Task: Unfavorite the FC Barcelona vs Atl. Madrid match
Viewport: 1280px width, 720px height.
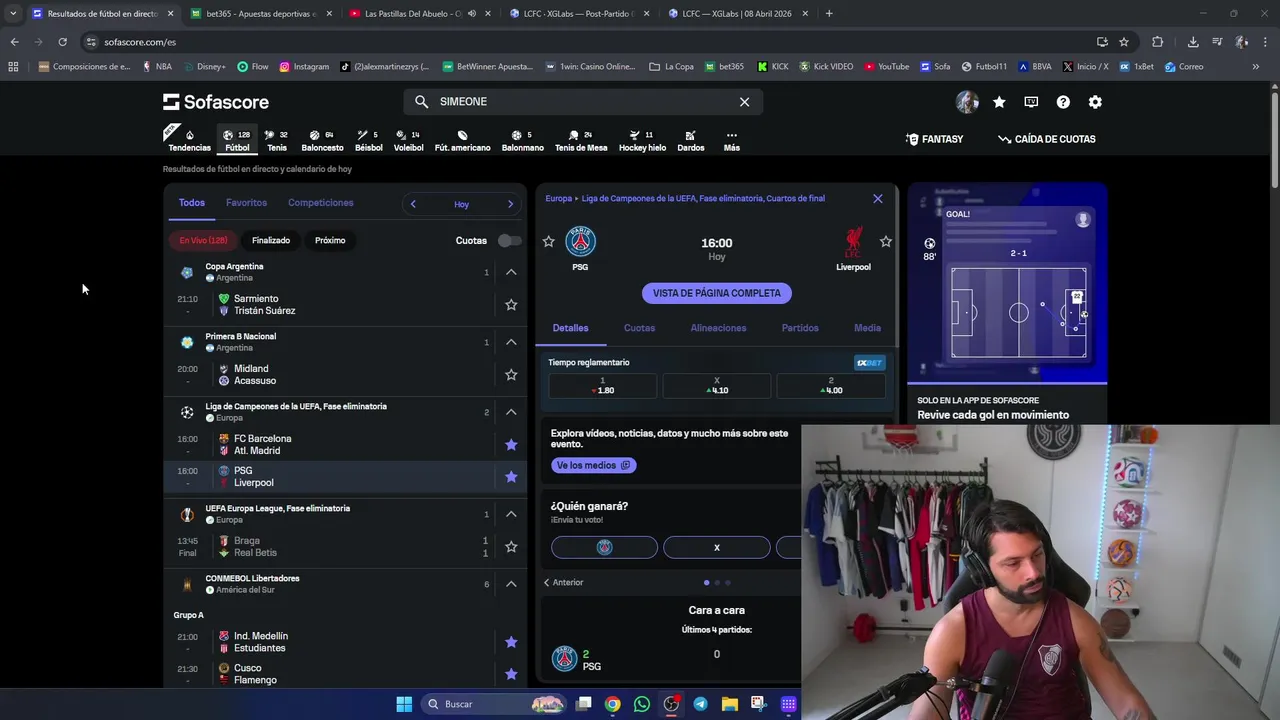Action: click(x=511, y=444)
